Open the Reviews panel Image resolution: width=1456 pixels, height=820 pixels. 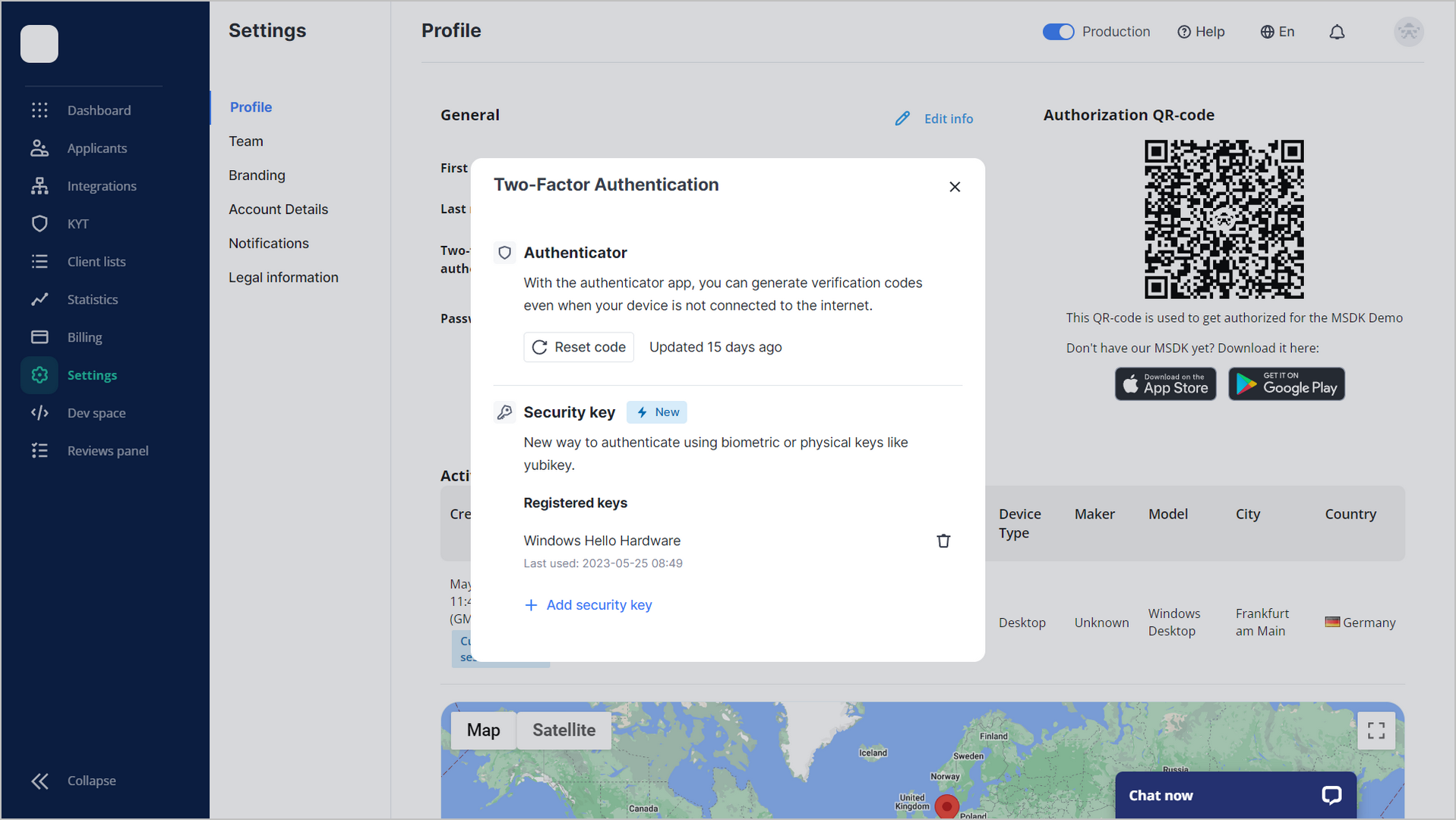(x=107, y=450)
